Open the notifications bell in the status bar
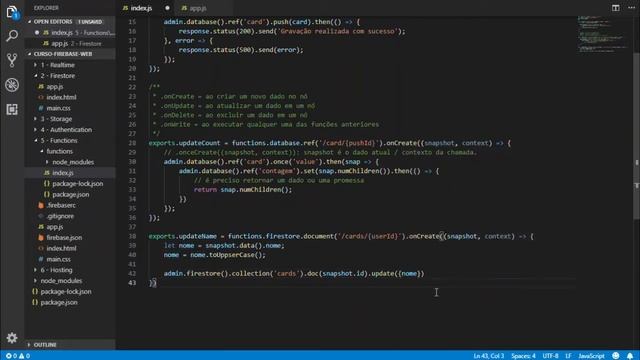 [630, 356]
